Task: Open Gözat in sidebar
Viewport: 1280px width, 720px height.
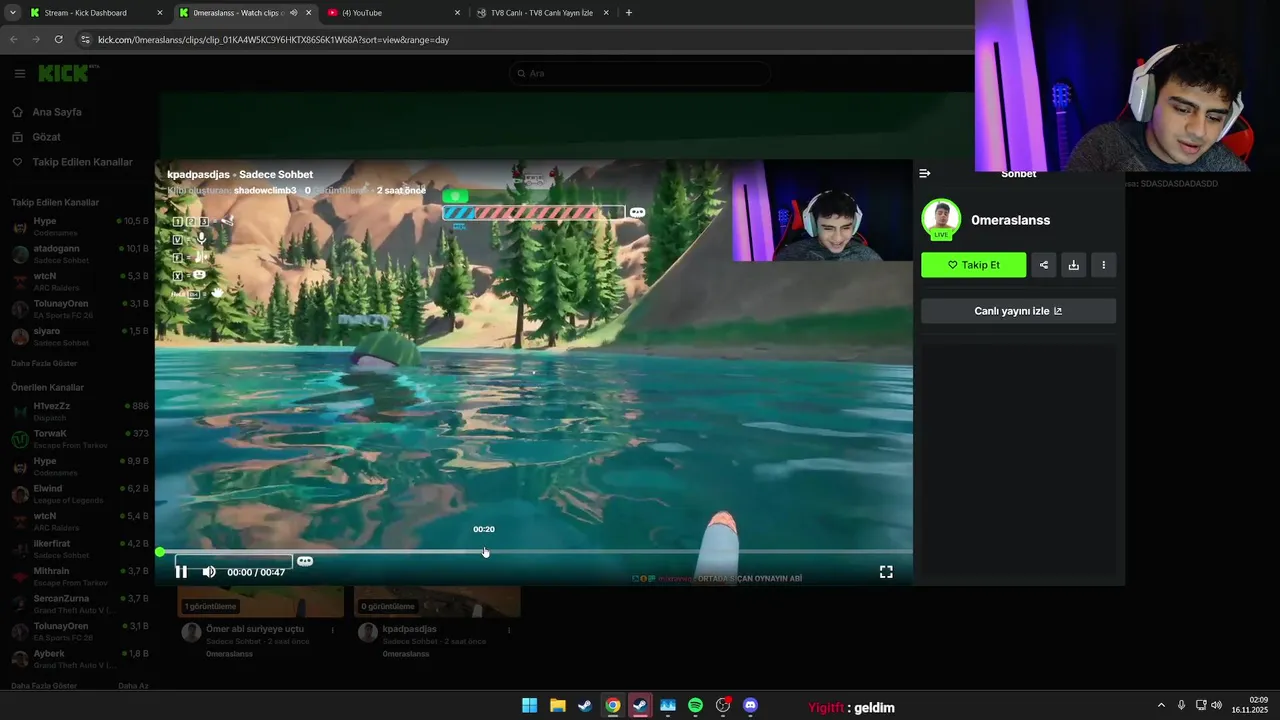Action: tap(47, 137)
